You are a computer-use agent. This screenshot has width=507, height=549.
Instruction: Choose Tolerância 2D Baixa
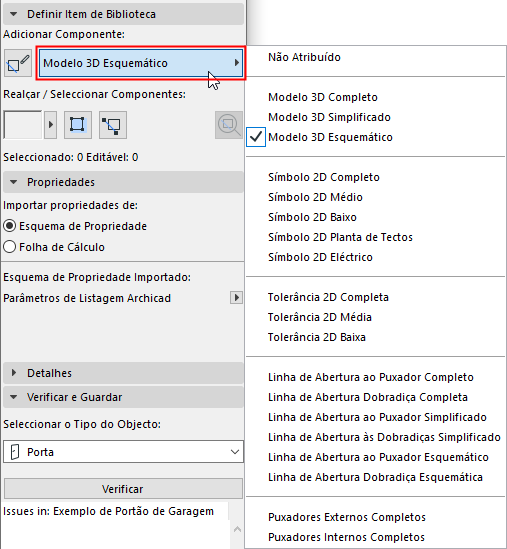coord(376,337)
